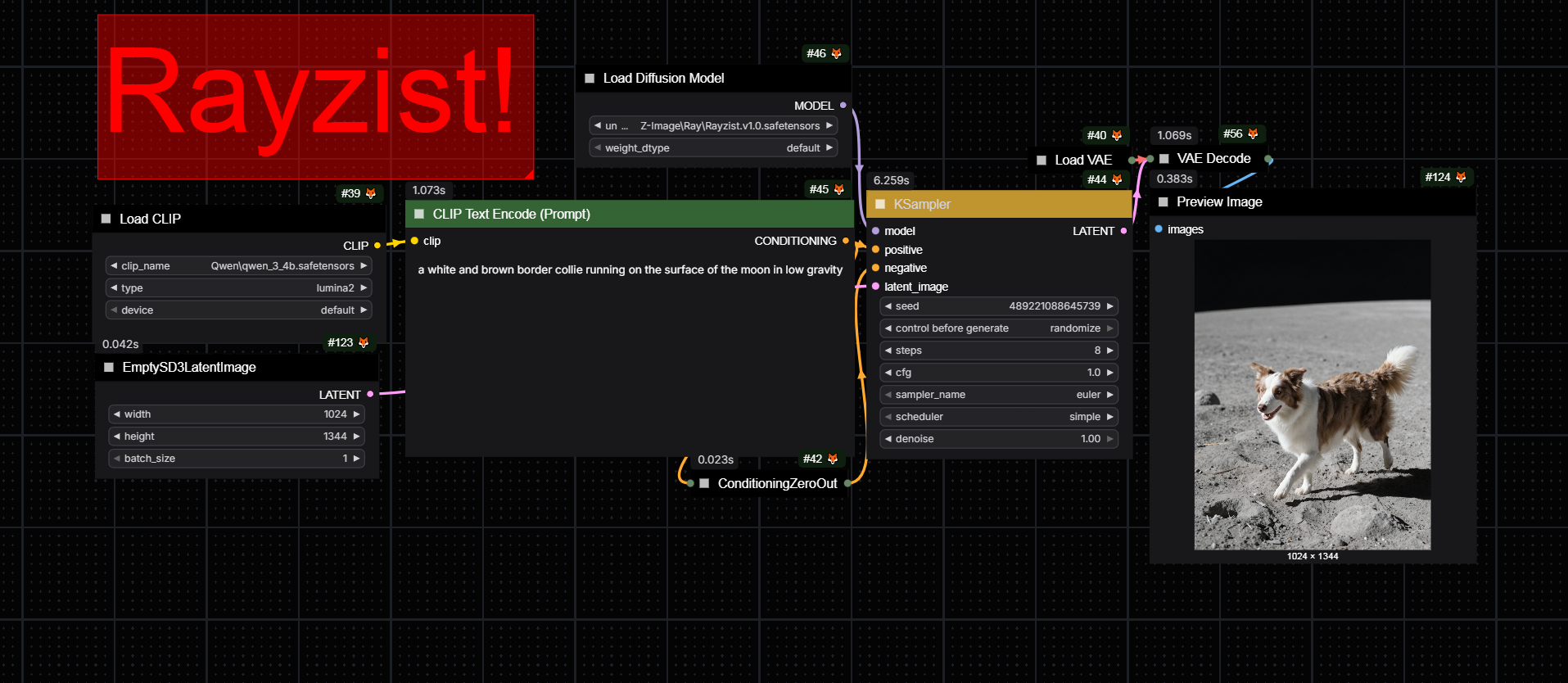The width and height of the screenshot is (1568, 683).
Task: Toggle collapse on the Load CLIP node
Action: point(106,219)
